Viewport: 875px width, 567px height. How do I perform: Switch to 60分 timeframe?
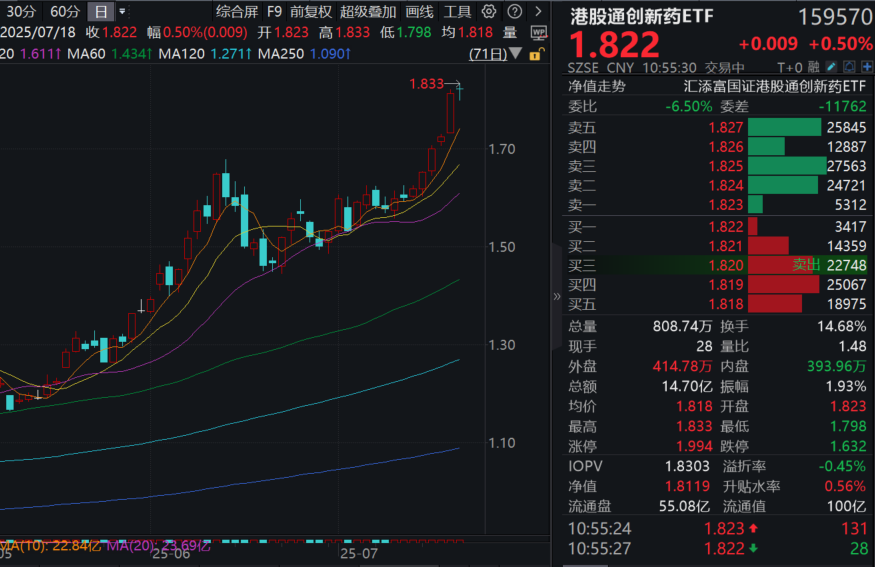(64, 12)
